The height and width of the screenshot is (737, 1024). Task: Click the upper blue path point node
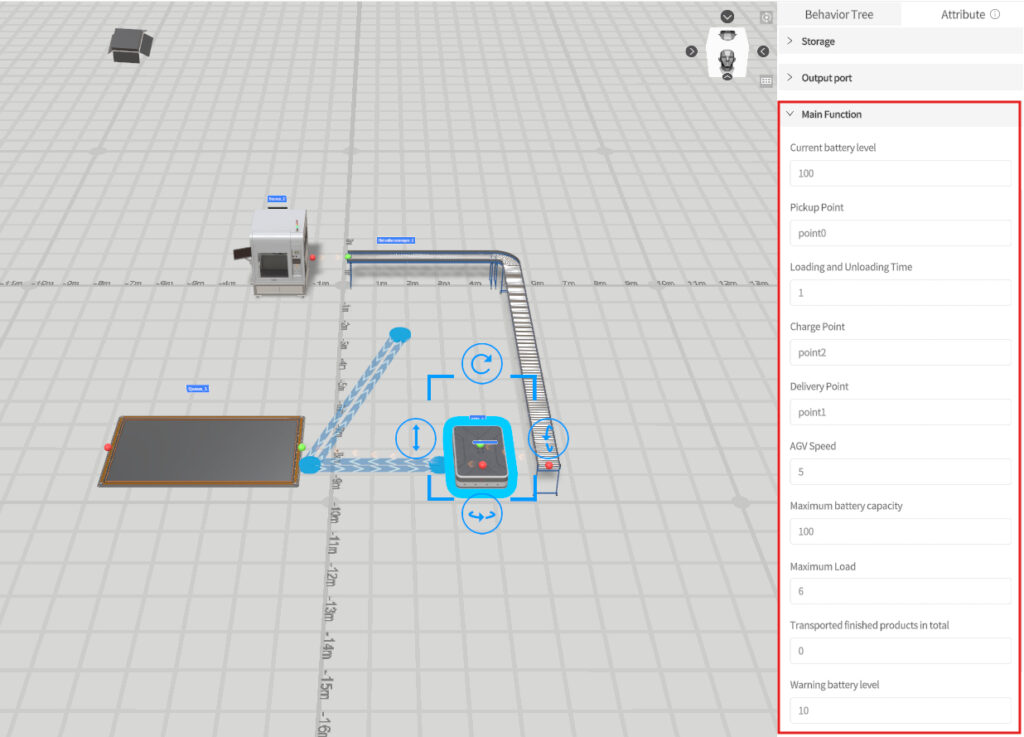coord(400,335)
